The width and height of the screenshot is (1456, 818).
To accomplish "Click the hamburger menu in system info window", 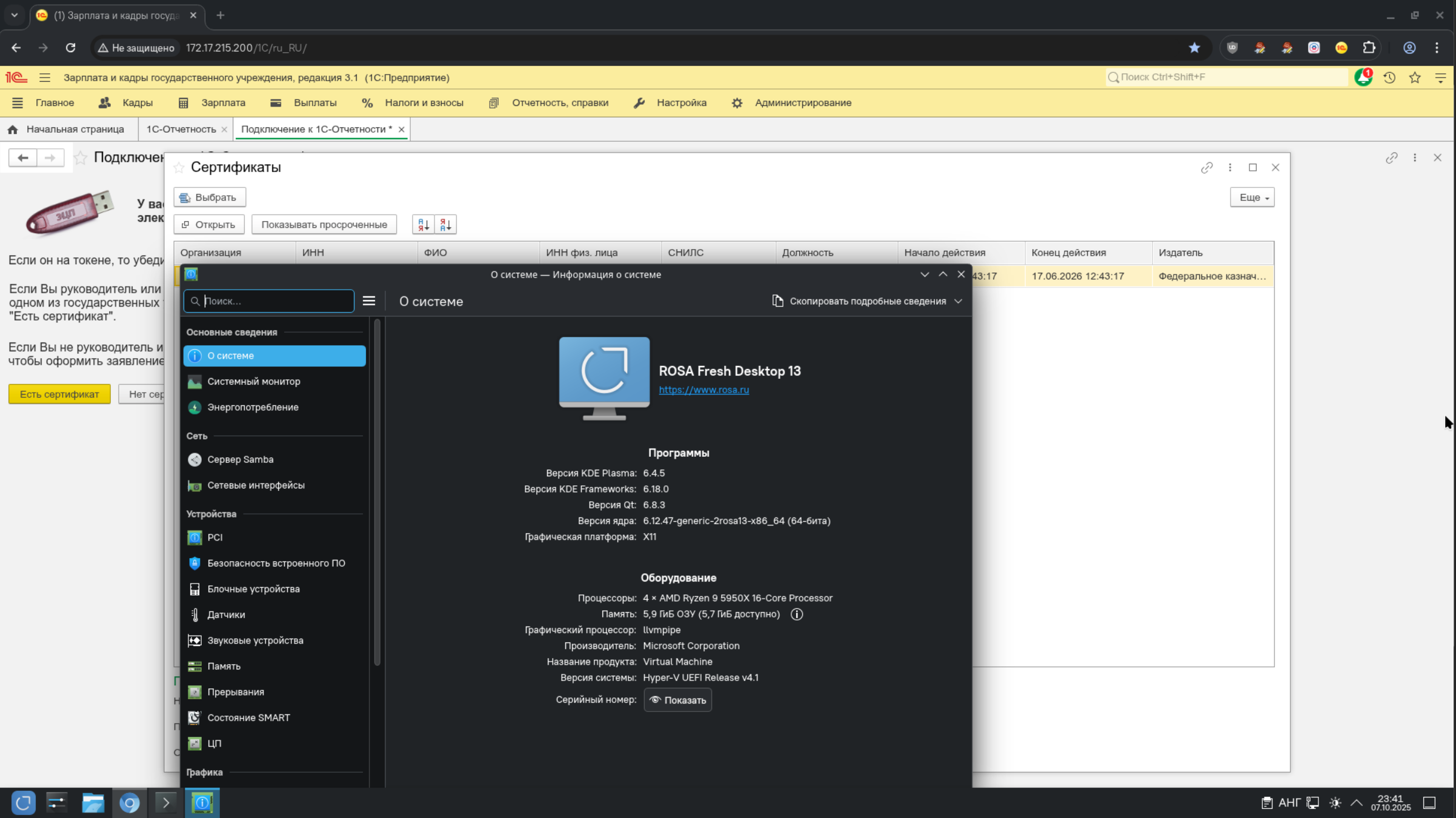I will pos(368,301).
